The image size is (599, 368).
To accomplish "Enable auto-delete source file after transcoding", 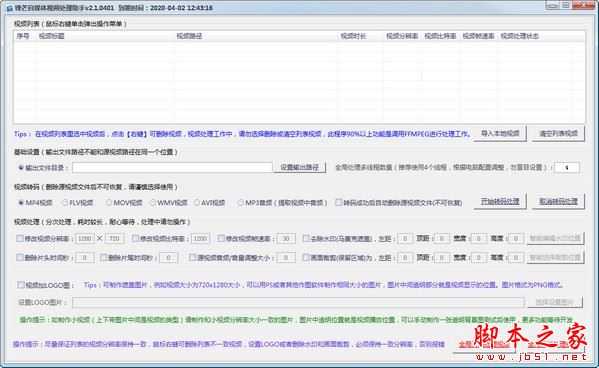I will (338, 202).
